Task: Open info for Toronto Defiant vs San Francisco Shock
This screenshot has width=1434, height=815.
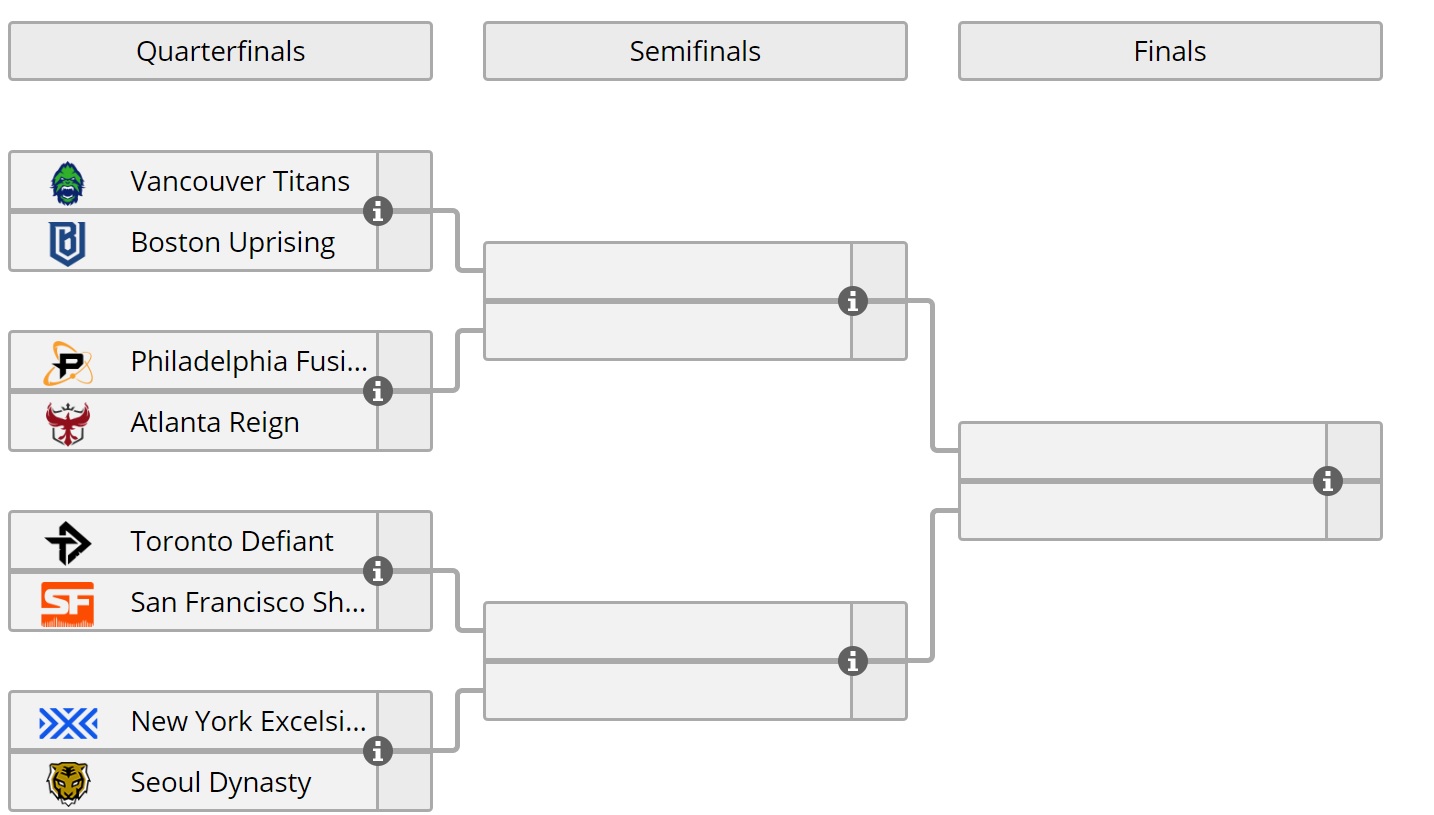Action: point(377,571)
